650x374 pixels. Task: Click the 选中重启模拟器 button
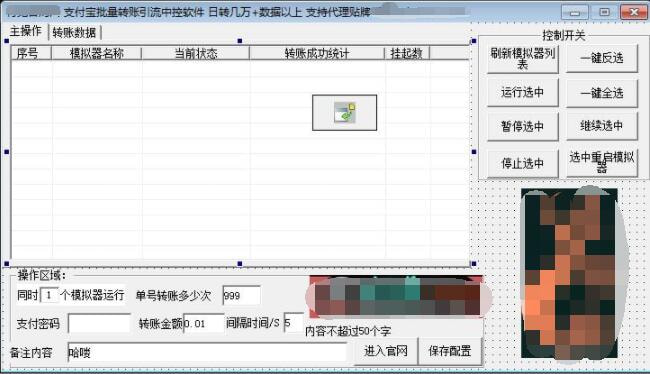click(x=601, y=163)
